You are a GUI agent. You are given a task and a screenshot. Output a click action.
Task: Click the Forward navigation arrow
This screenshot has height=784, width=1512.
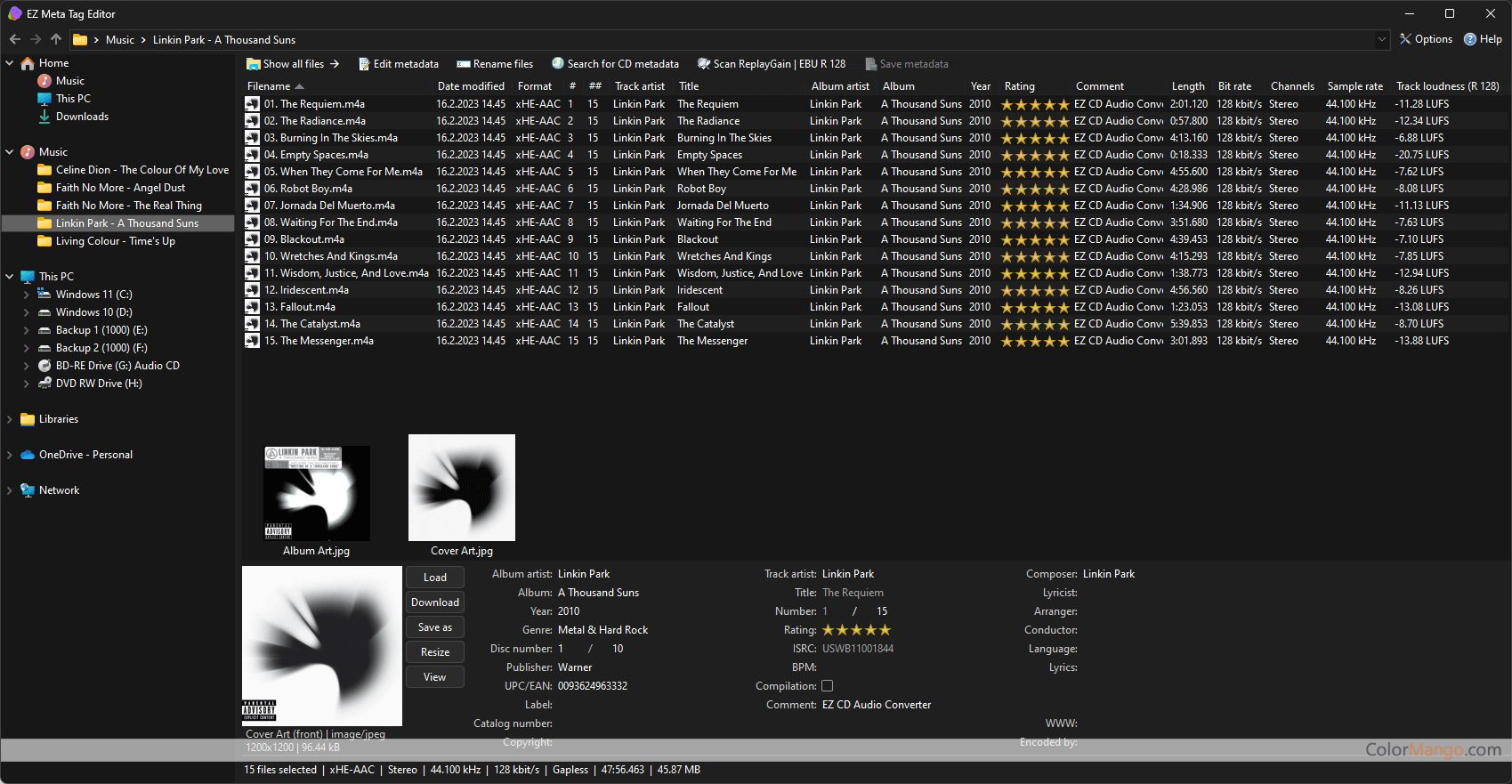[36, 39]
